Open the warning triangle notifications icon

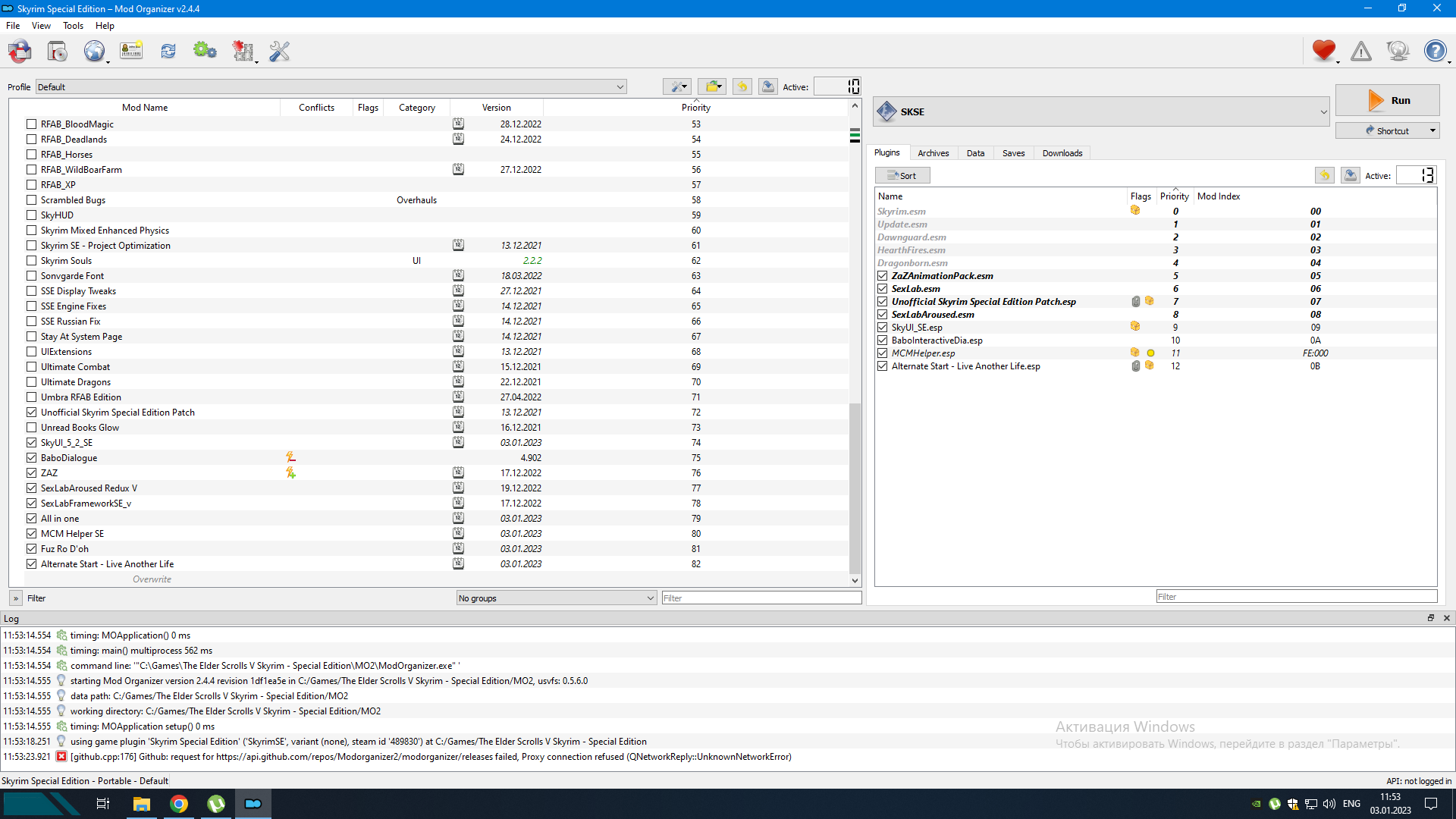pos(1361,52)
